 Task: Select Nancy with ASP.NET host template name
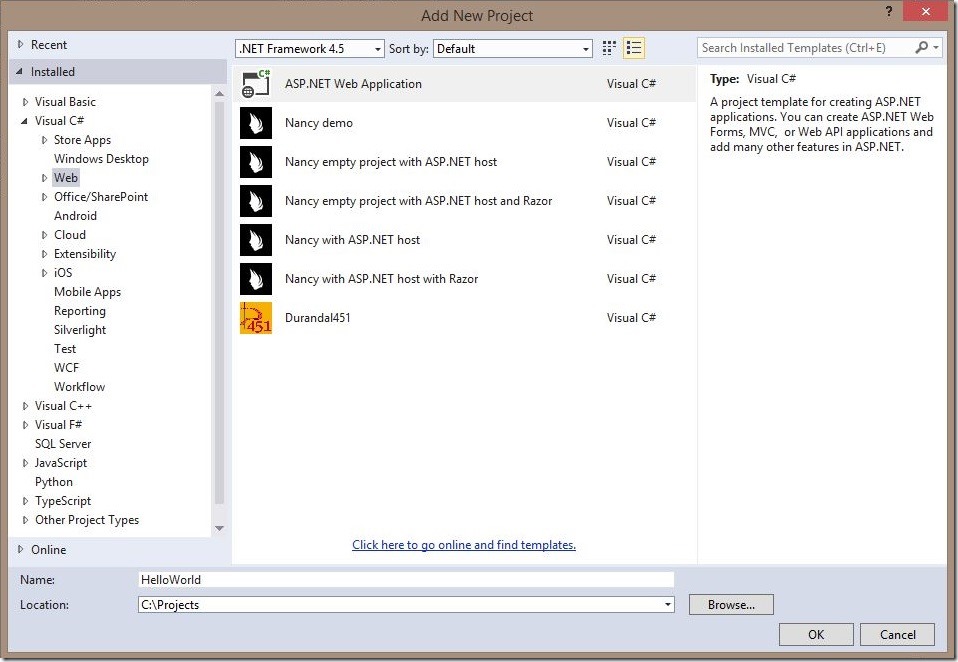(353, 240)
